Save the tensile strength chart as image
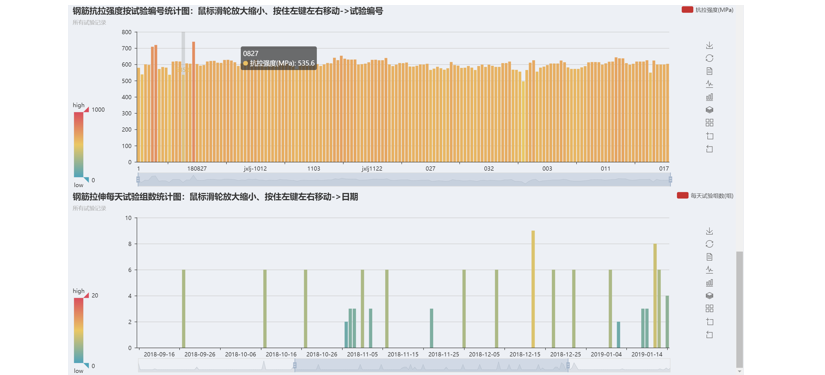Viewport: 825px width, 375px height. pos(709,45)
